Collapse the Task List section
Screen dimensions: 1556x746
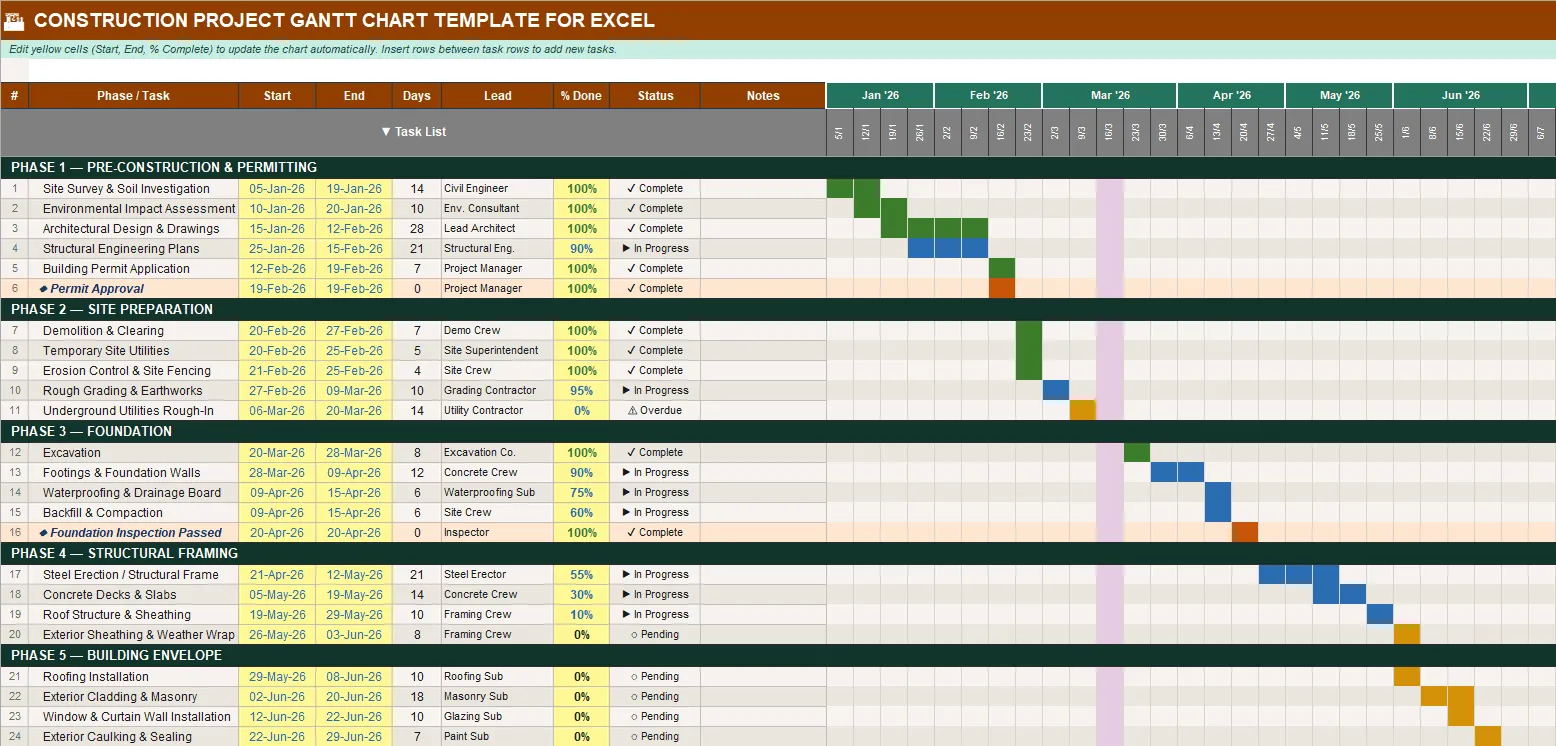(x=385, y=131)
